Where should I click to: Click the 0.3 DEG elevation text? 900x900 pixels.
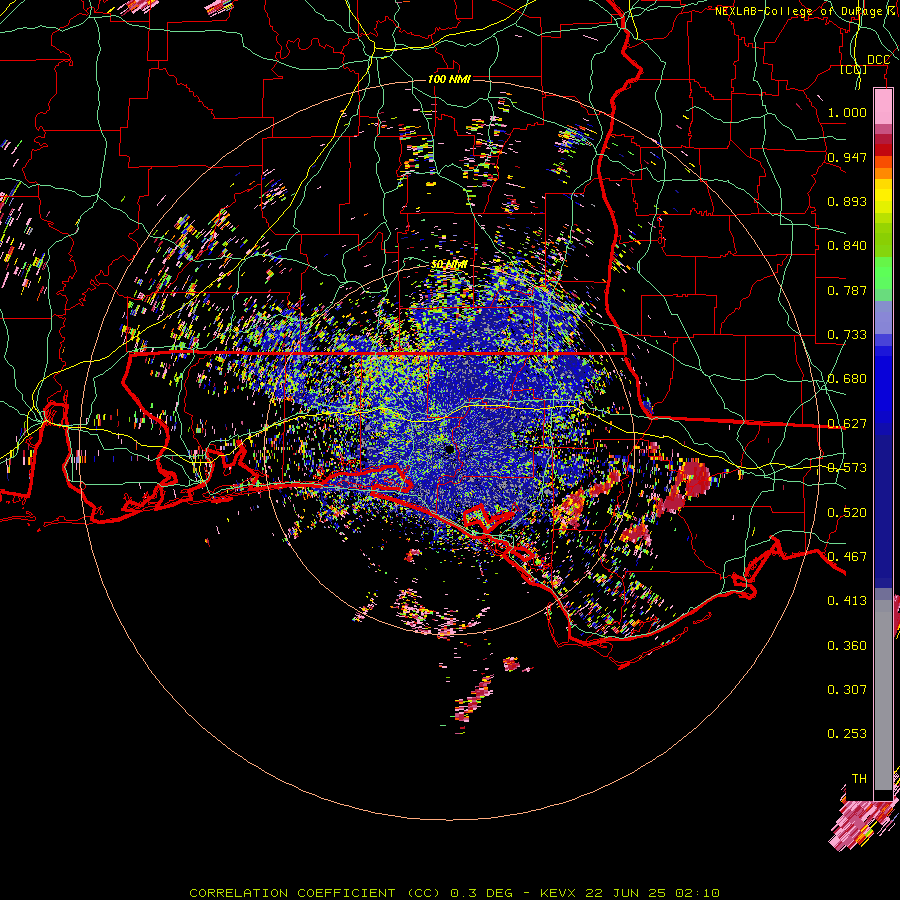coord(481,893)
